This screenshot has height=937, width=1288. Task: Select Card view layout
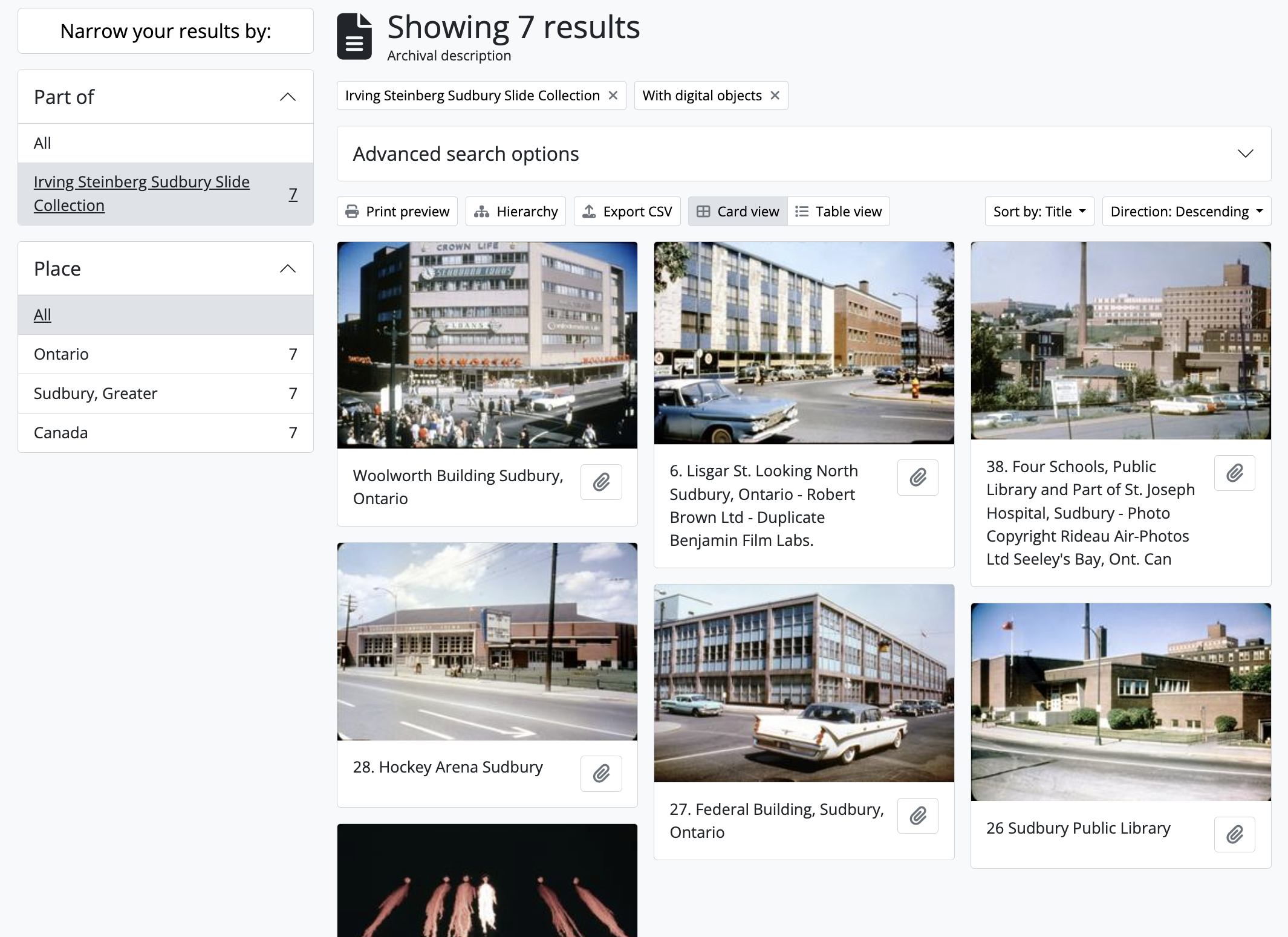738,212
